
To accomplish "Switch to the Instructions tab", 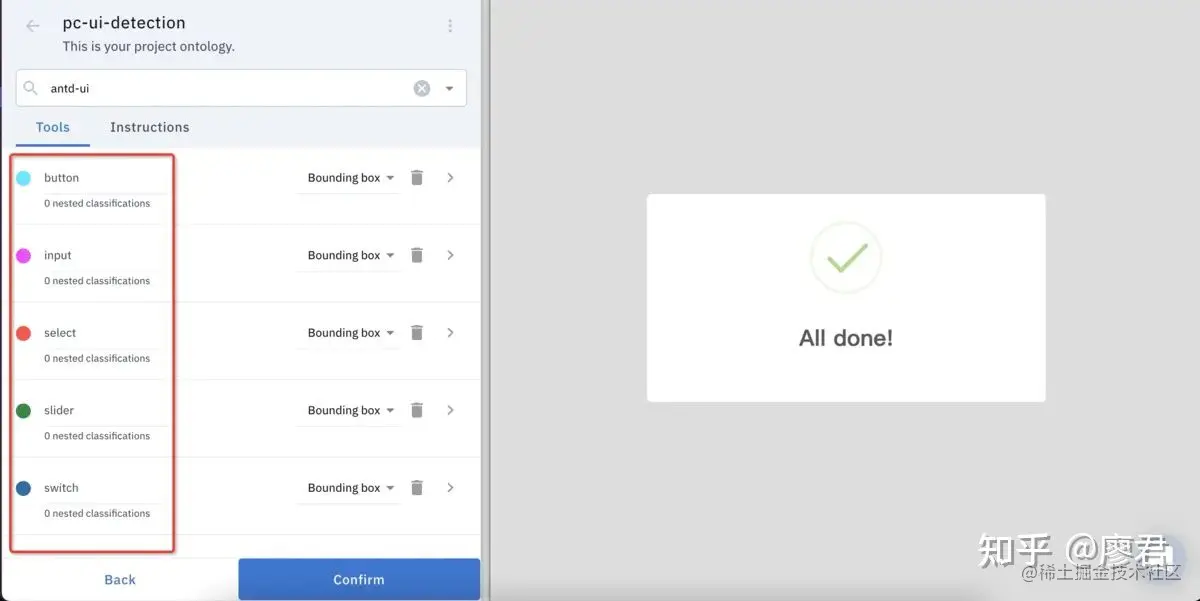I will tap(150, 127).
